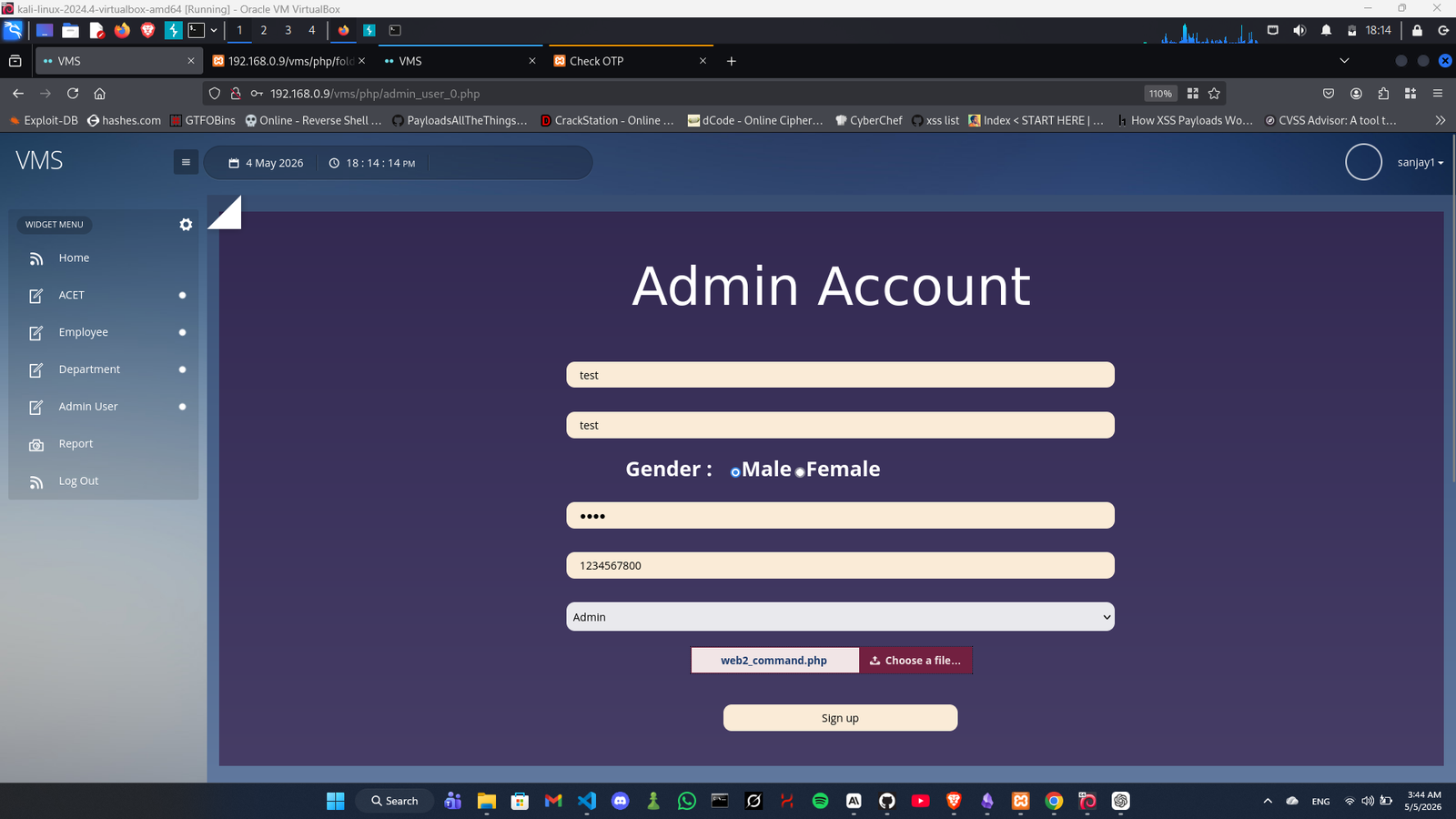Show hidden tray icons chevron
Image resolution: width=1456 pixels, height=819 pixels.
(x=1268, y=801)
